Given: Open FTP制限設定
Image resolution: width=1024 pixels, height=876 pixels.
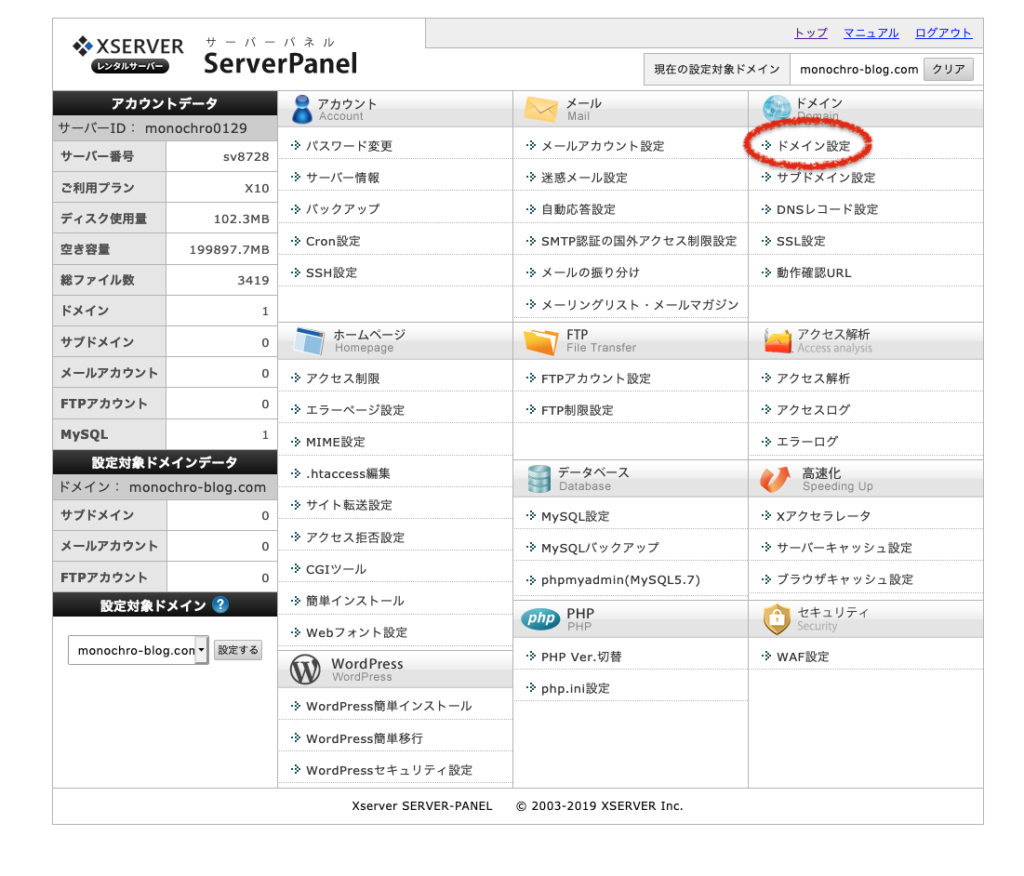Looking at the screenshot, I should pyautogui.click(x=577, y=410).
